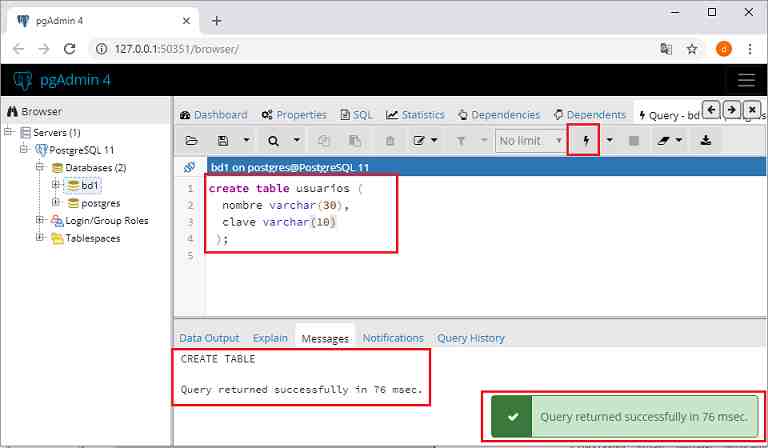Viewport: 768px width, 448px height.
Task: Open the Dashboard tab
Action: pos(214,115)
